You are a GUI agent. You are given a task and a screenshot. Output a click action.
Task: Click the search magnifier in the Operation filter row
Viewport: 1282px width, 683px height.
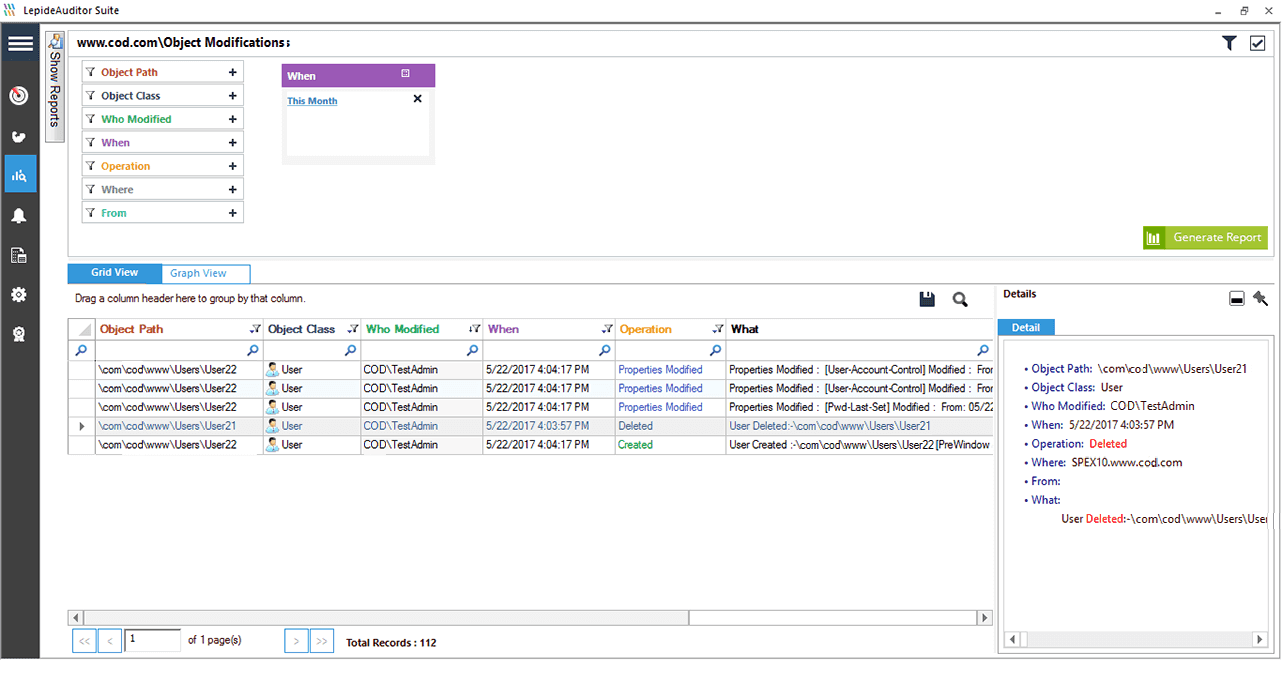[715, 350]
